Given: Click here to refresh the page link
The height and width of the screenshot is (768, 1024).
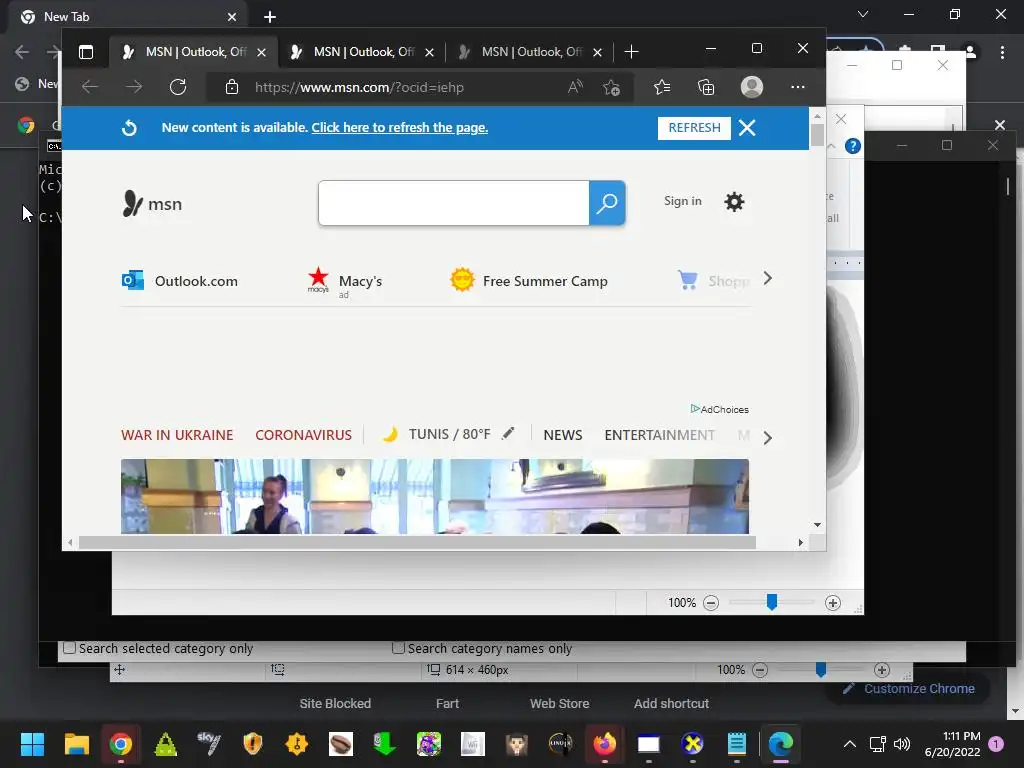Looking at the screenshot, I should point(400,127).
